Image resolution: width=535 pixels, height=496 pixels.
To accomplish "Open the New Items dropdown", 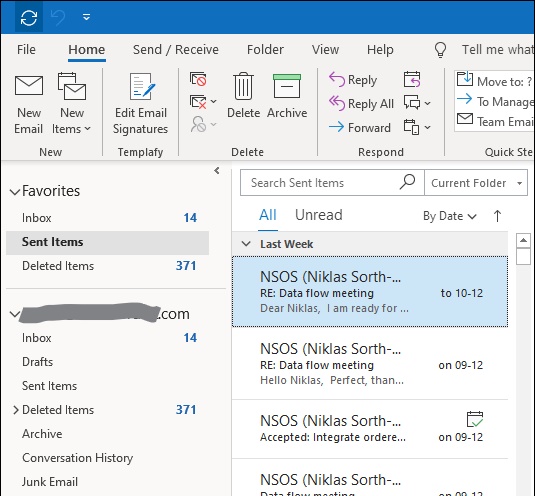I will 71,105.
